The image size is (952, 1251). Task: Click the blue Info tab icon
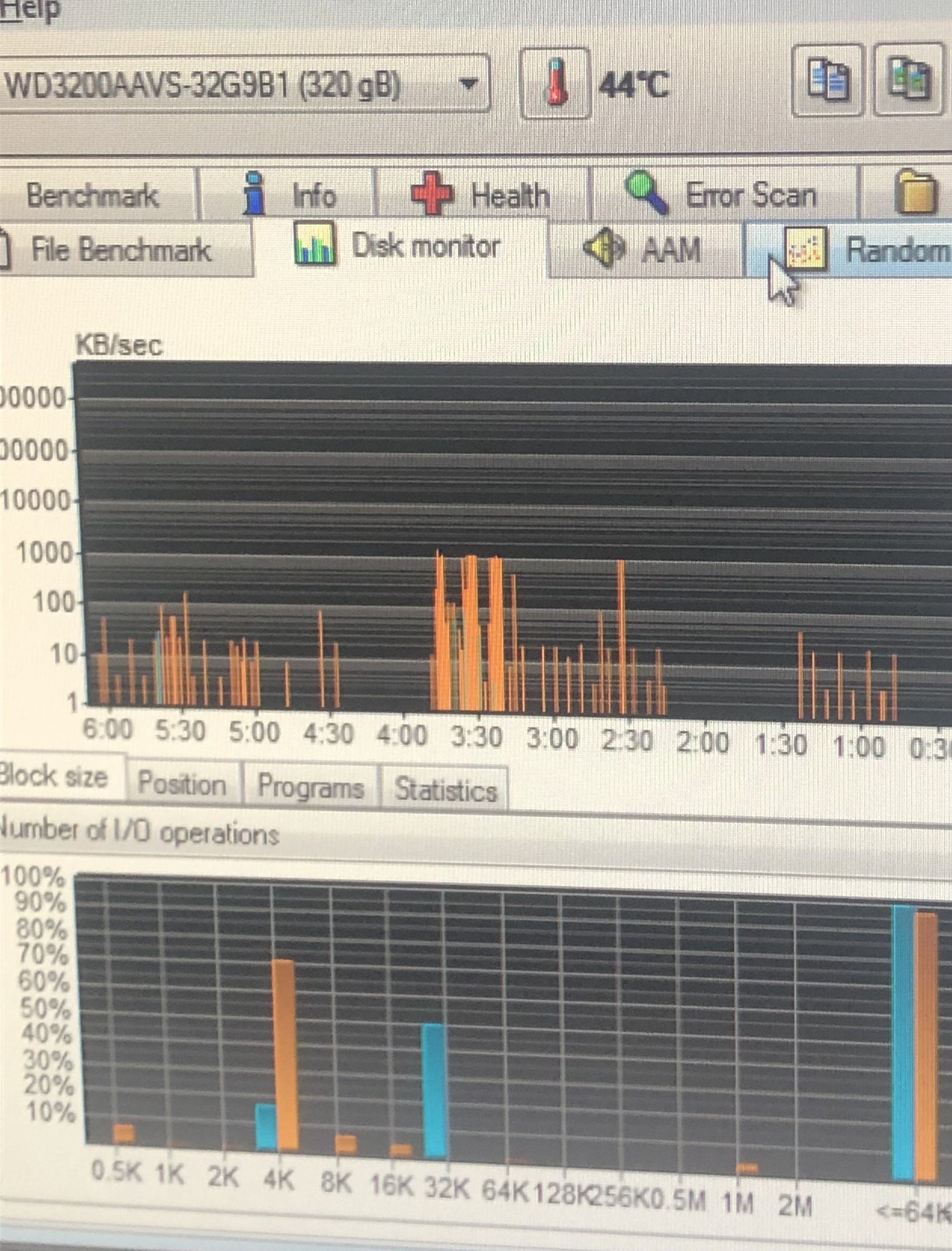tap(254, 193)
